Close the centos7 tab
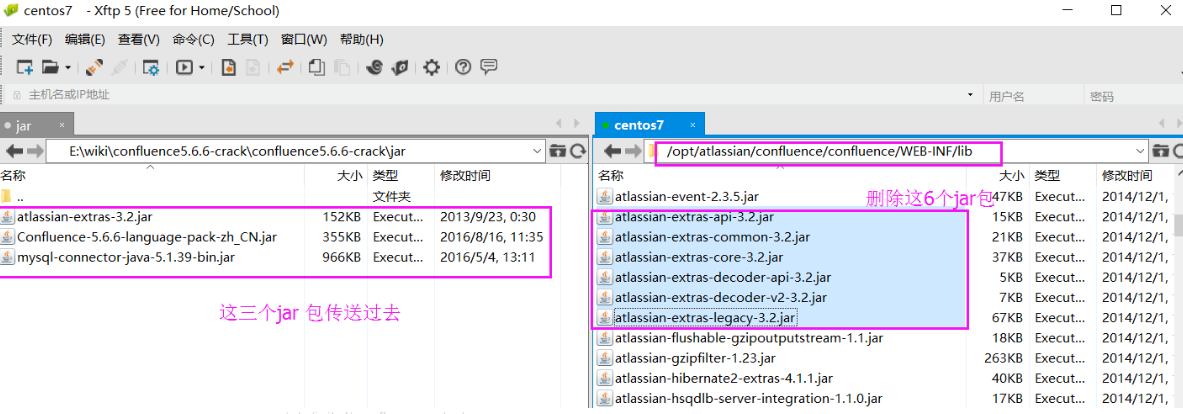The image size is (1183, 414). tap(693, 125)
